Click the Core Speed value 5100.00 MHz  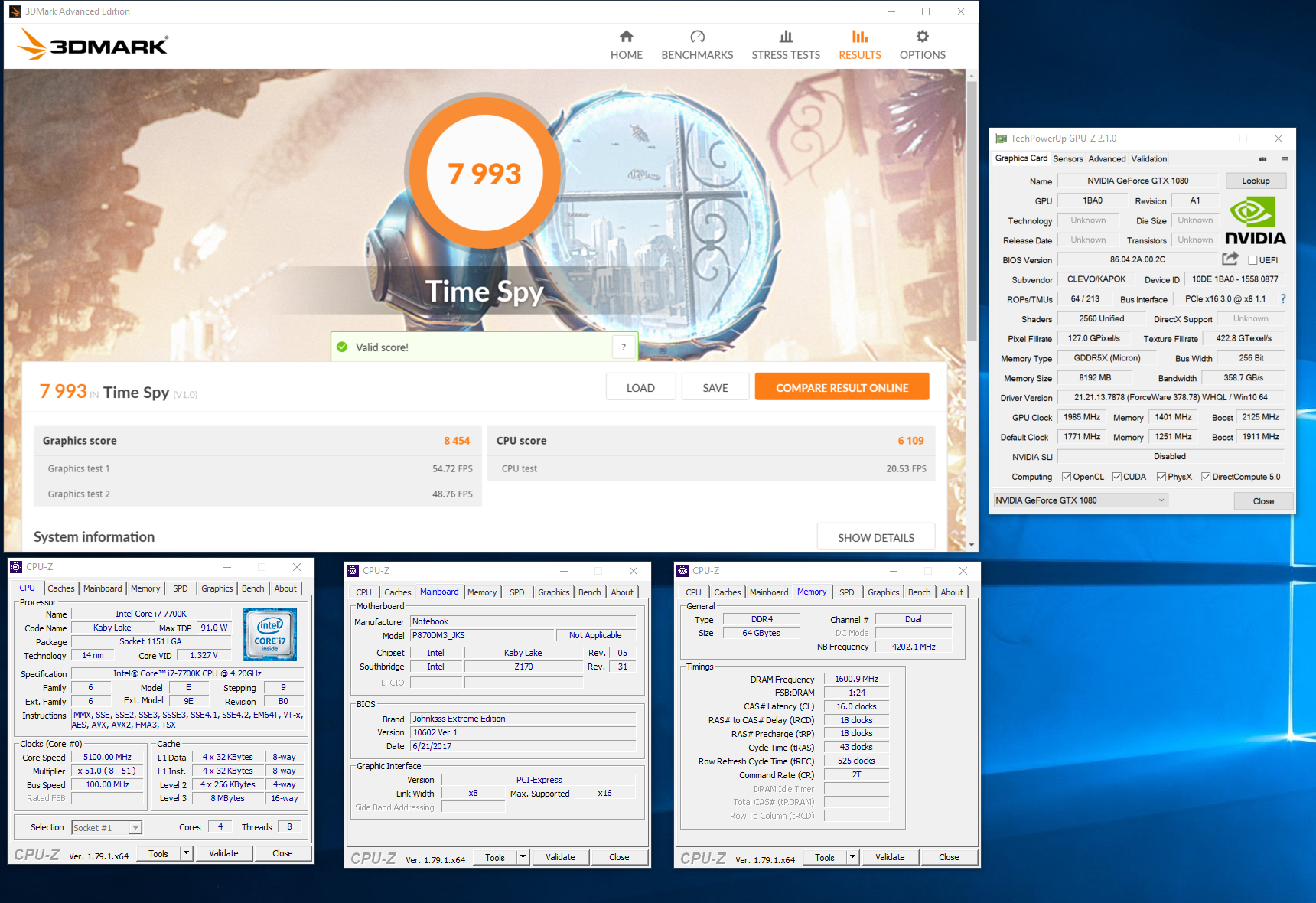[x=107, y=758]
